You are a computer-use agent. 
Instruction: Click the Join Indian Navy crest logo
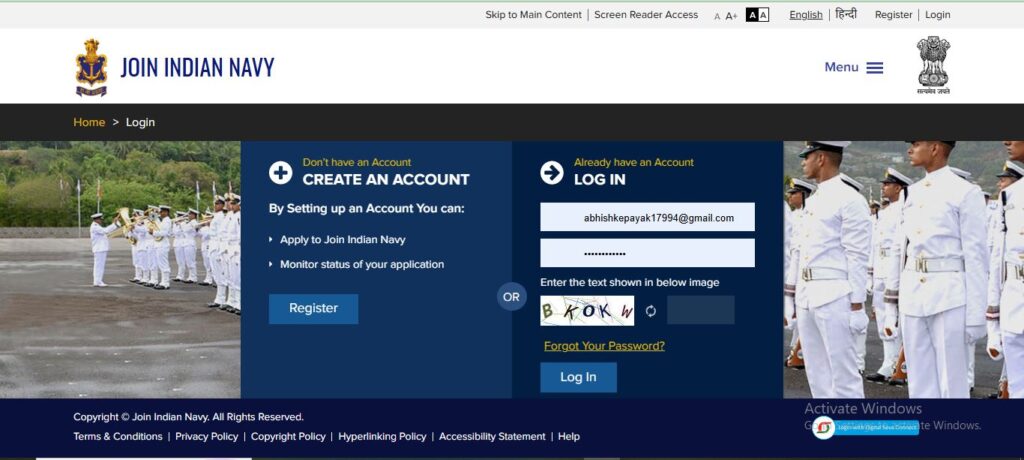point(91,68)
